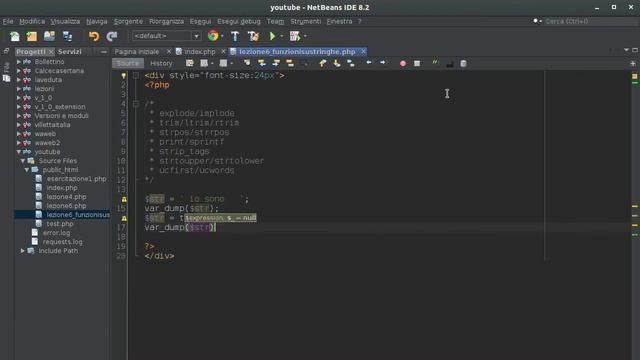The width and height of the screenshot is (640, 360).
Task: Open the Run Project dropdown arrow
Action: click(282, 36)
